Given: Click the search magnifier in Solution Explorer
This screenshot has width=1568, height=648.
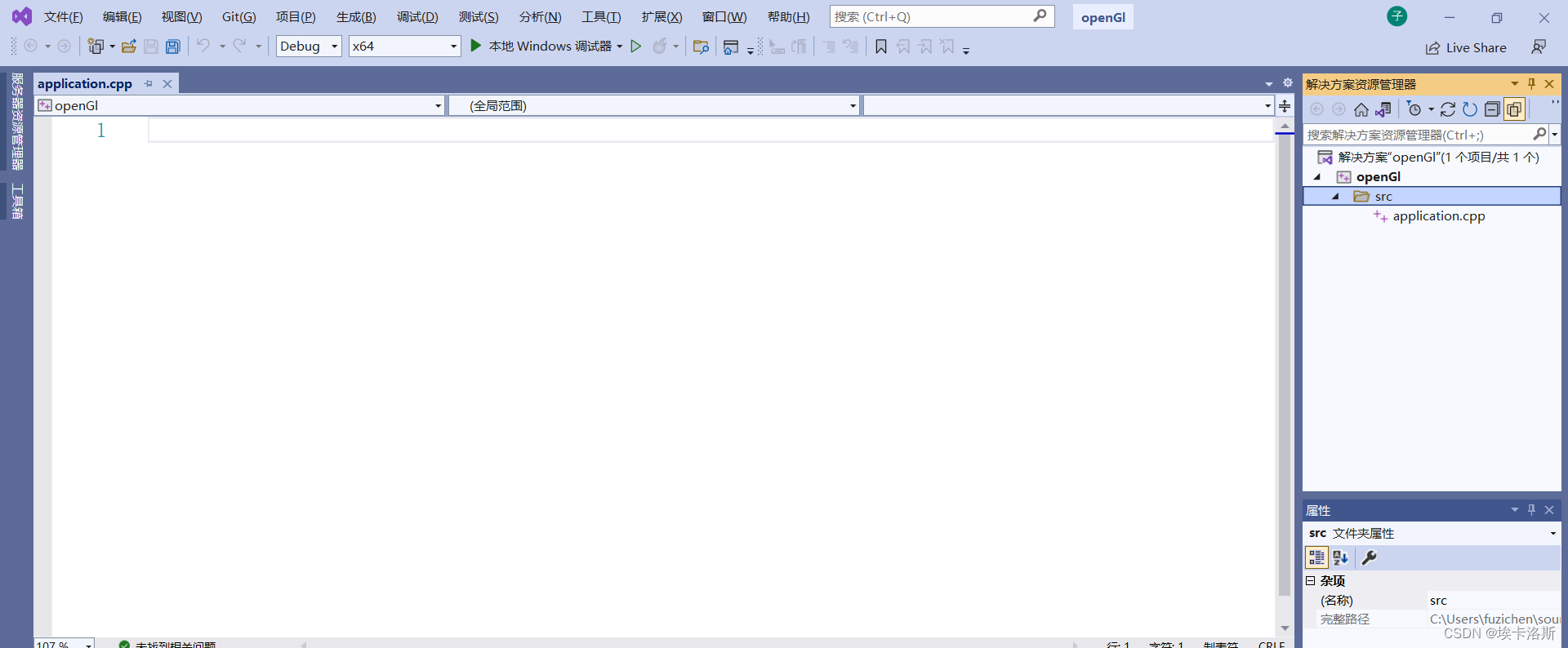Looking at the screenshot, I should tap(1539, 134).
